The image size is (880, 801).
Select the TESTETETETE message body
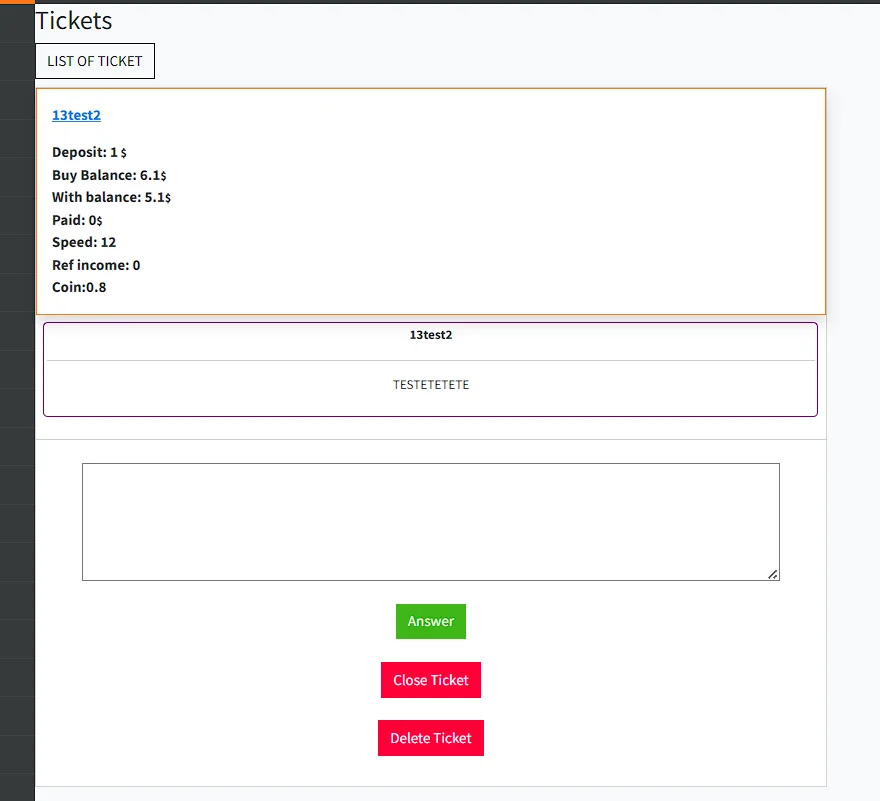[430, 385]
